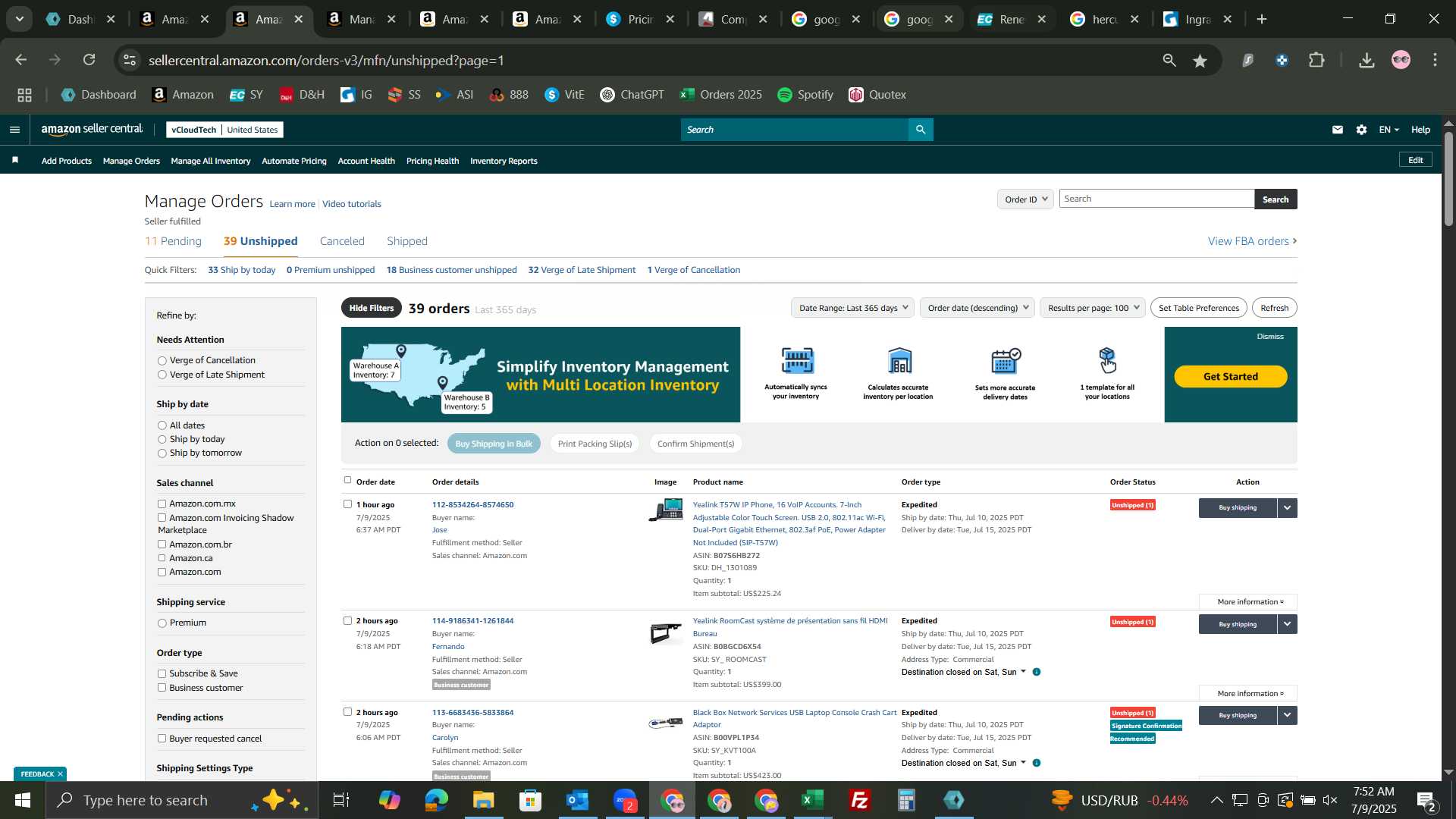The image size is (1456, 819).
Task: Check the Amazon.ca sales channel box
Action: point(162,558)
